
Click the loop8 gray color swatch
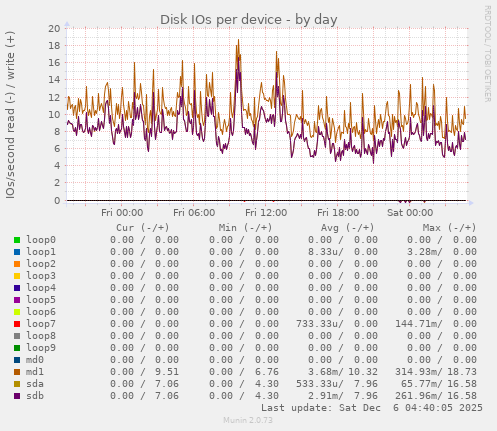tap(17, 336)
